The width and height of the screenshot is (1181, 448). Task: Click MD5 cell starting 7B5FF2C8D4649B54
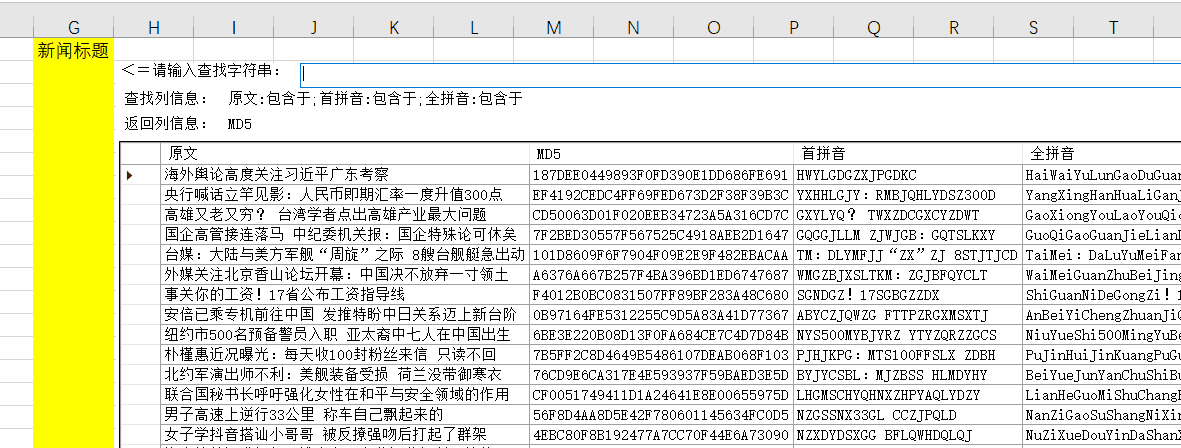tap(661, 354)
